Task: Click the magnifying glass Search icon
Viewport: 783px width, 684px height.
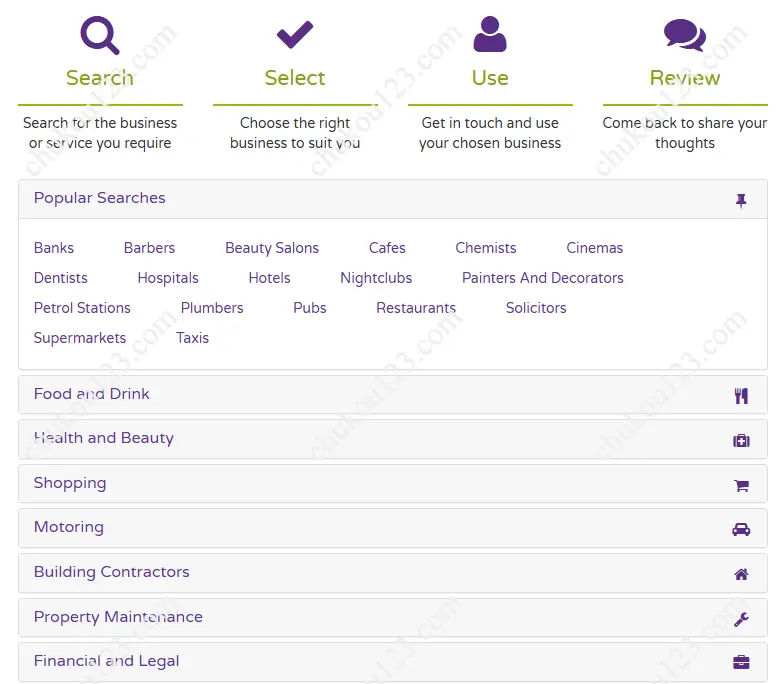Action: pyautogui.click(x=100, y=35)
